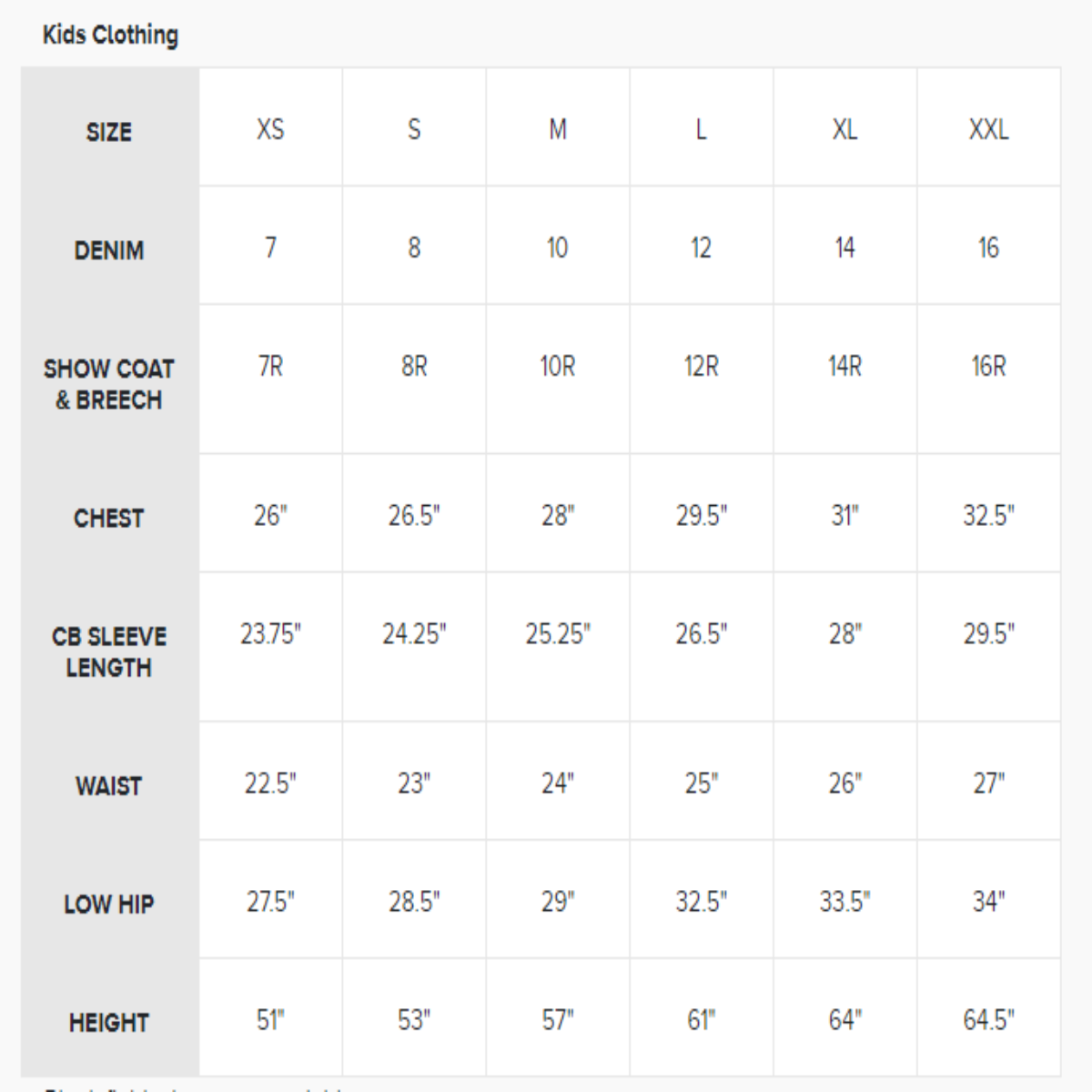Click the 16R show coat cell
Image resolution: width=1092 pixels, height=1092 pixels.
point(988,366)
